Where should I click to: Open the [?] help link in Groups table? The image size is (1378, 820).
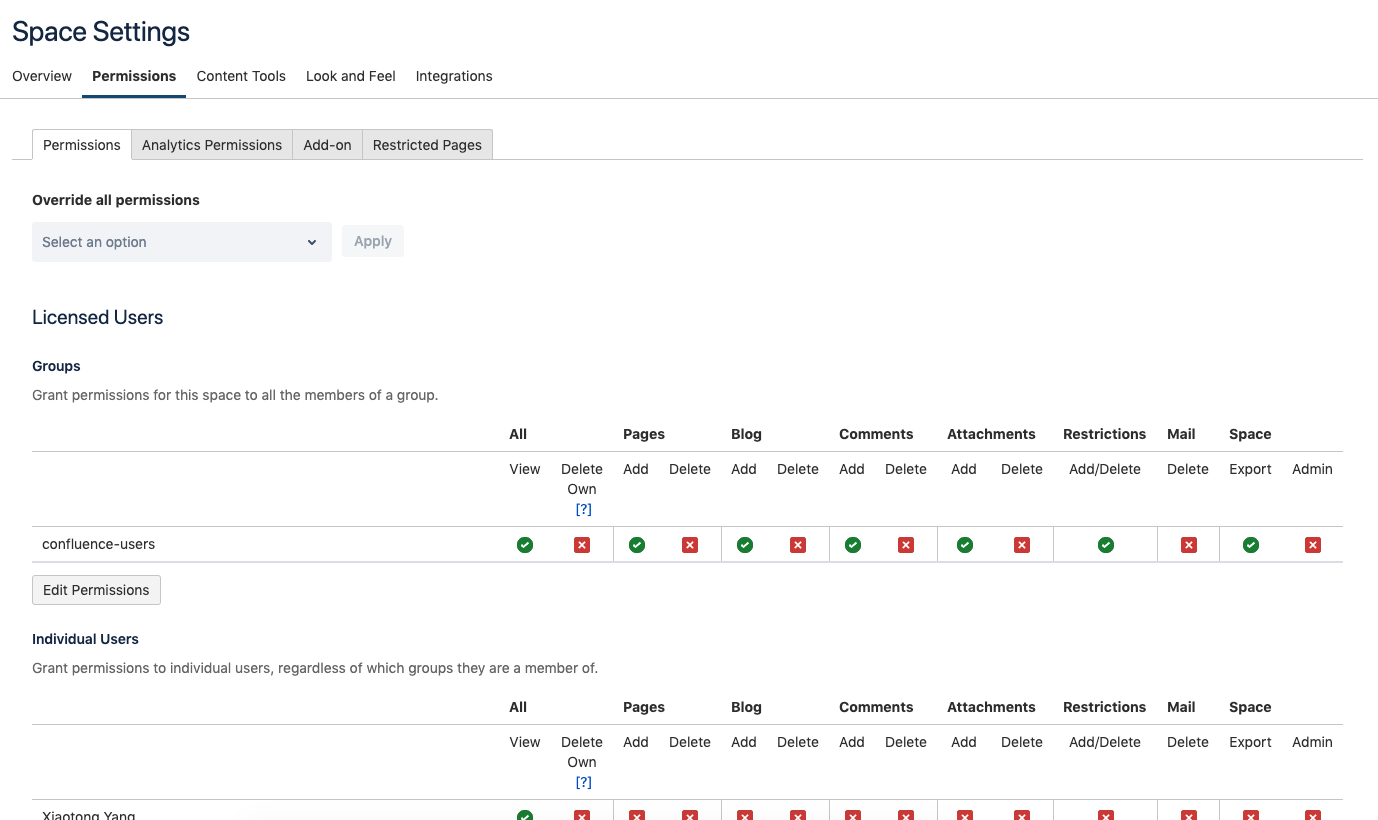(x=584, y=509)
